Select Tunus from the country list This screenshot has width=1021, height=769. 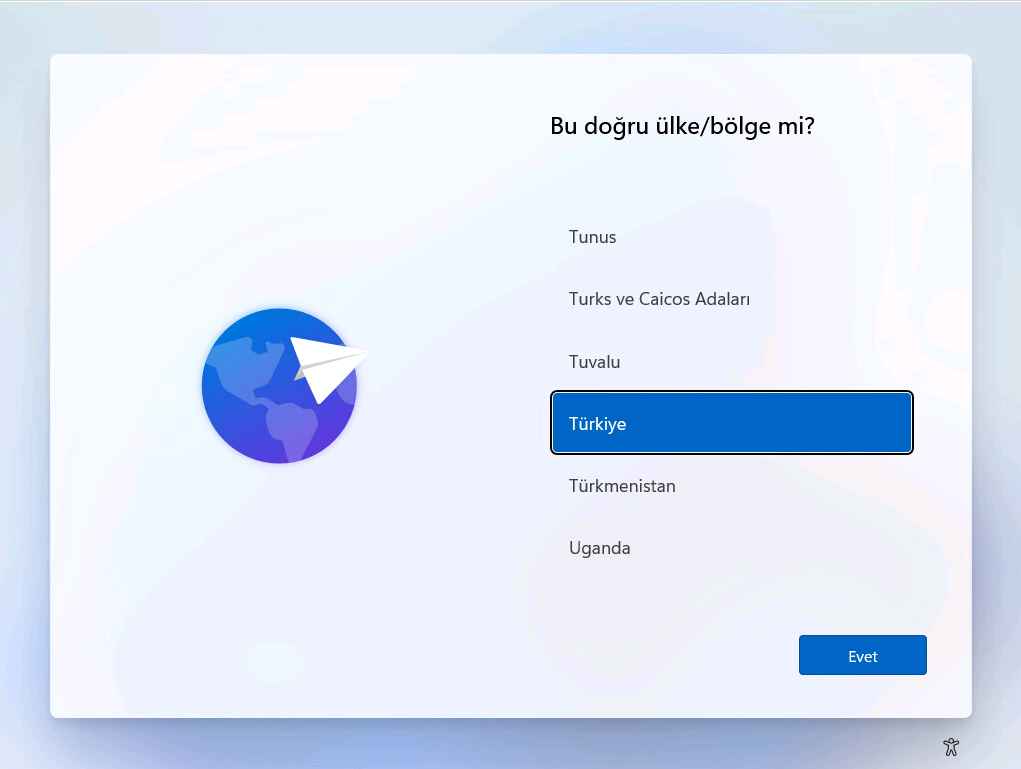tap(592, 237)
